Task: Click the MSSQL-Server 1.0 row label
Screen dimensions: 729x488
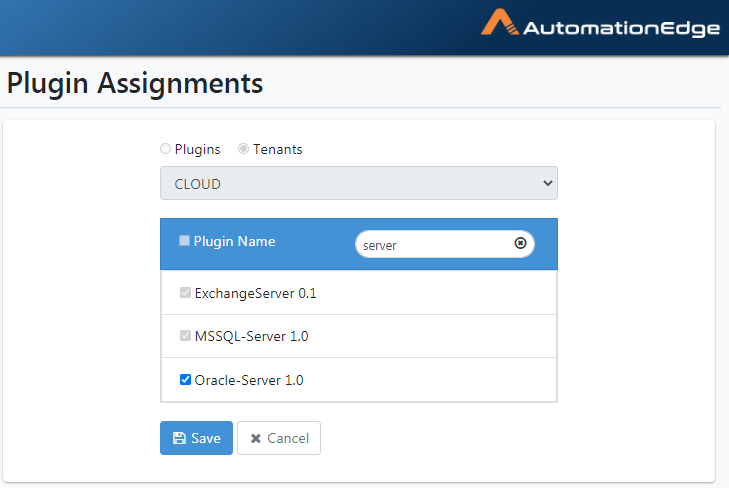Action: [252, 336]
